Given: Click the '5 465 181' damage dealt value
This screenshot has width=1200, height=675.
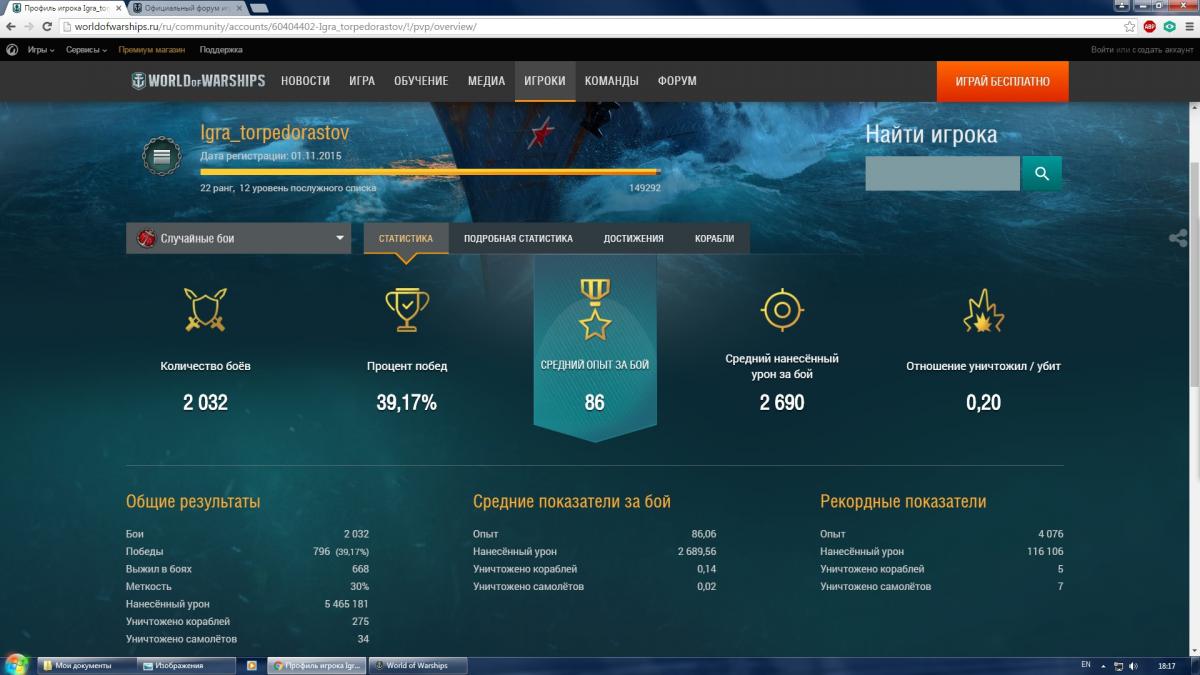Looking at the screenshot, I should point(346,604).
